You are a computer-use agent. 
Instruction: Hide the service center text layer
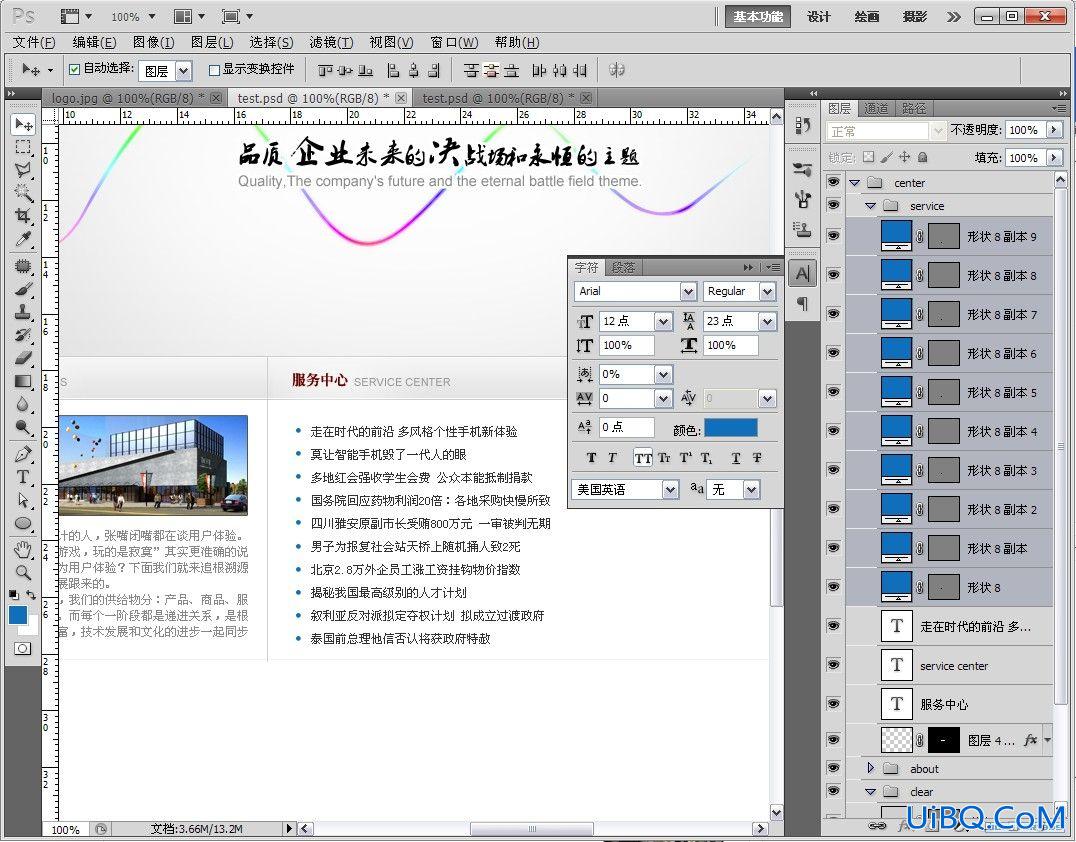tap(834, 665)
